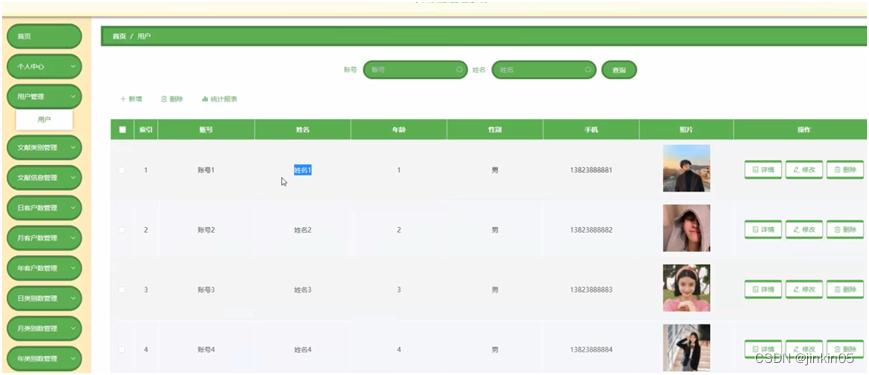Click the 姓名4 cell
The width and height of the screenshot is (869, 375).
tap(303, 350)
